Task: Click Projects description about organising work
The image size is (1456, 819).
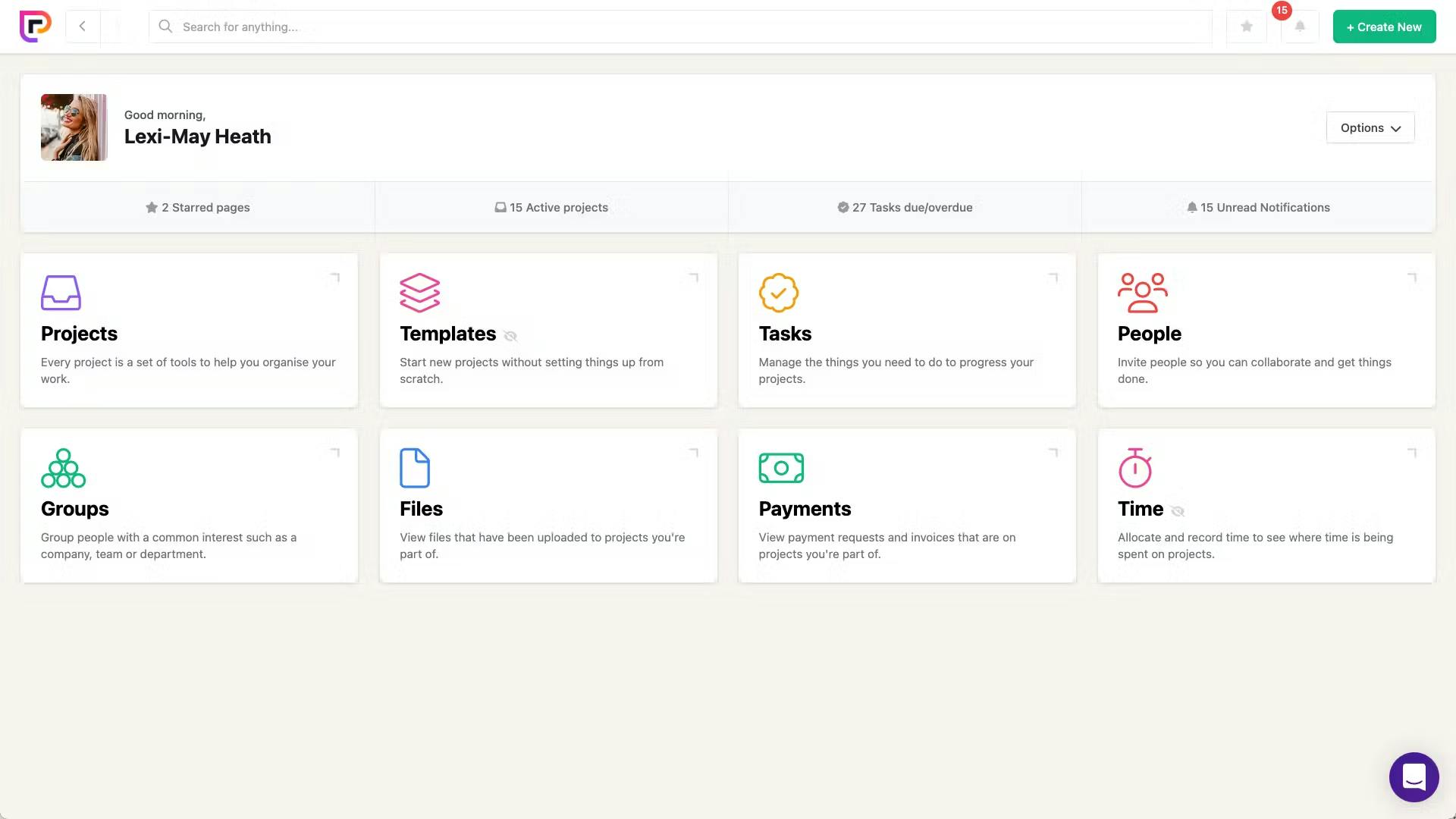Action: click(188, 371)
